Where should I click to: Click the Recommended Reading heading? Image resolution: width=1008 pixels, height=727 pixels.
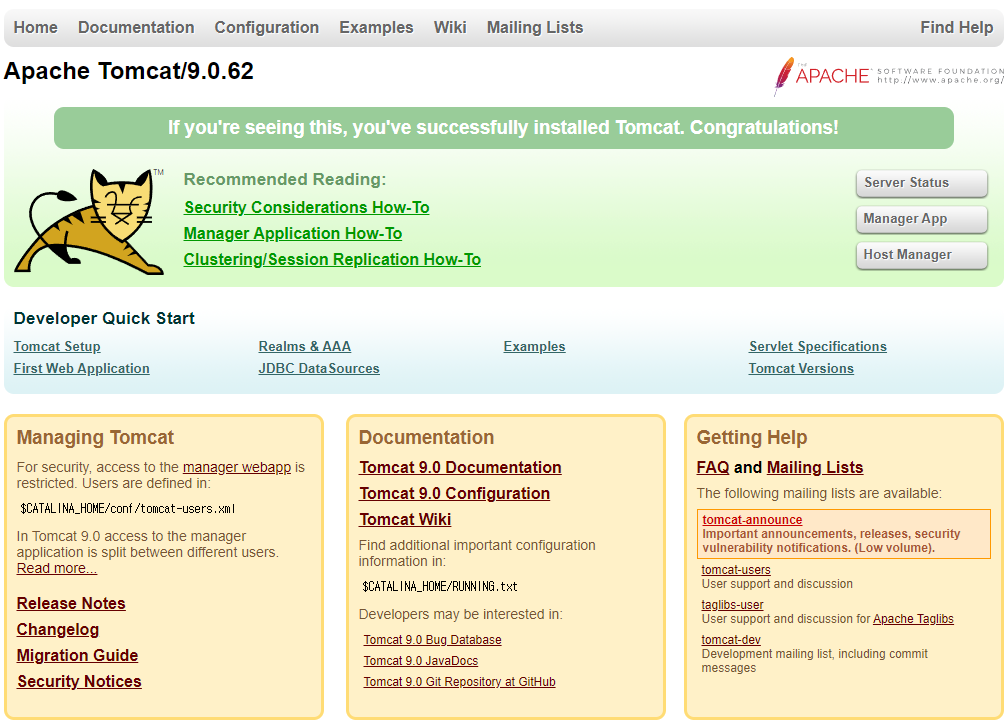(x=285, y=179)
